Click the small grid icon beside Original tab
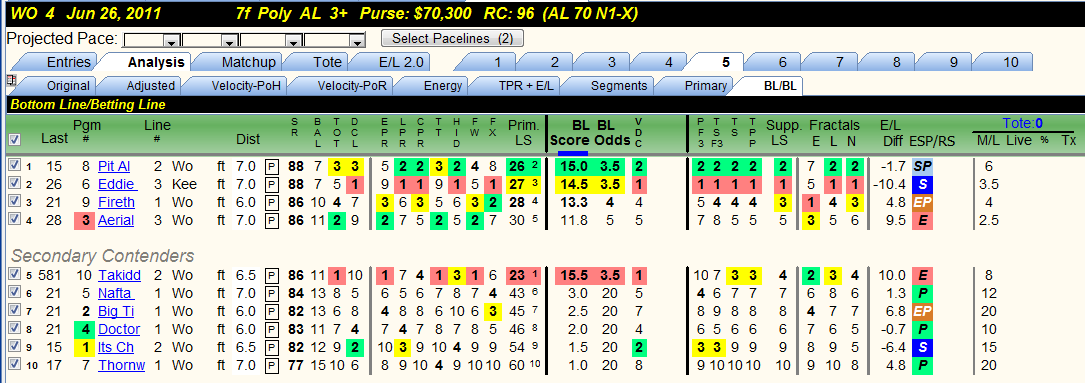Viewport: 1085px width, 383px height. click(x=10, y=81)
